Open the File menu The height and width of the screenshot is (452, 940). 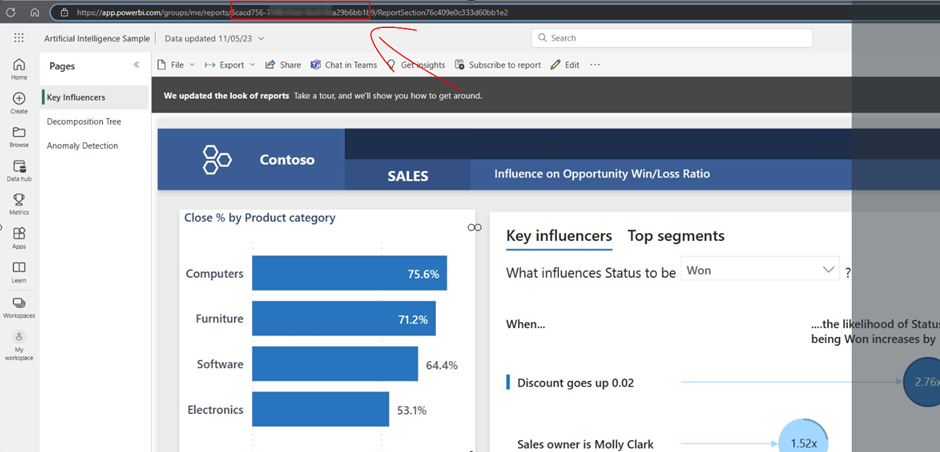coord(175,65)
